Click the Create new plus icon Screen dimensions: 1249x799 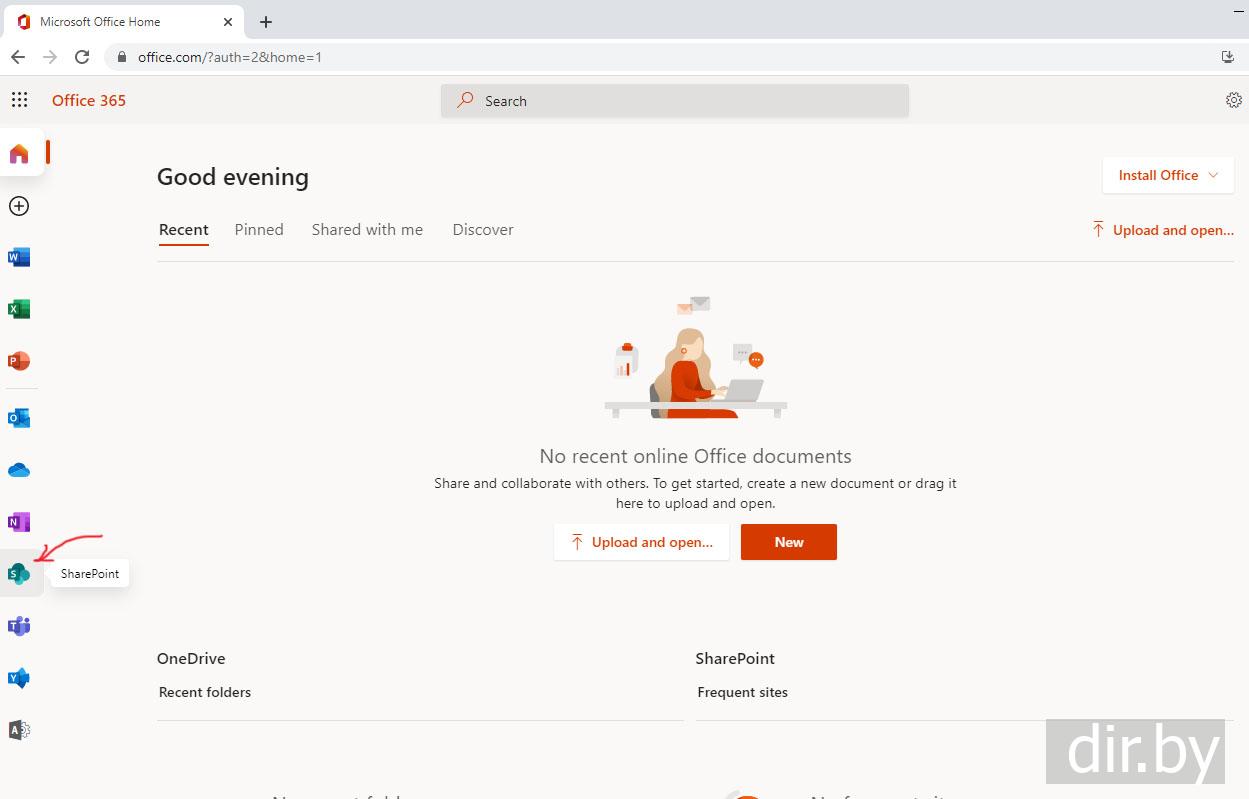(x=19, y=206)
